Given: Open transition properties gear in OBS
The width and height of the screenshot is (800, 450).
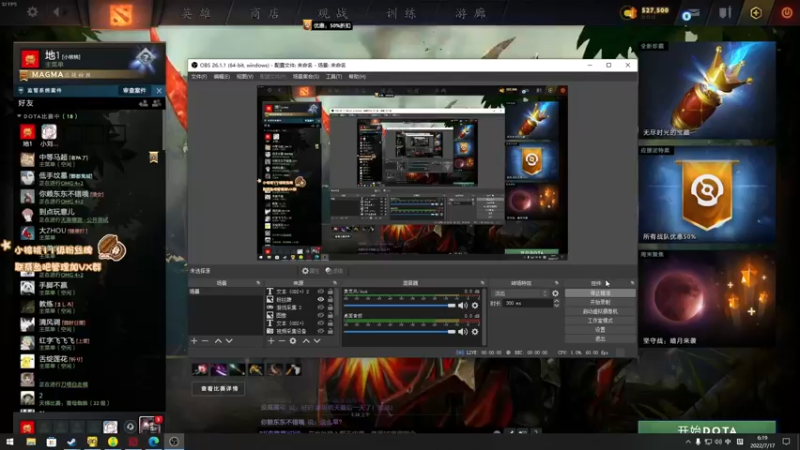Looking at the screenshot, I should 555,293.
